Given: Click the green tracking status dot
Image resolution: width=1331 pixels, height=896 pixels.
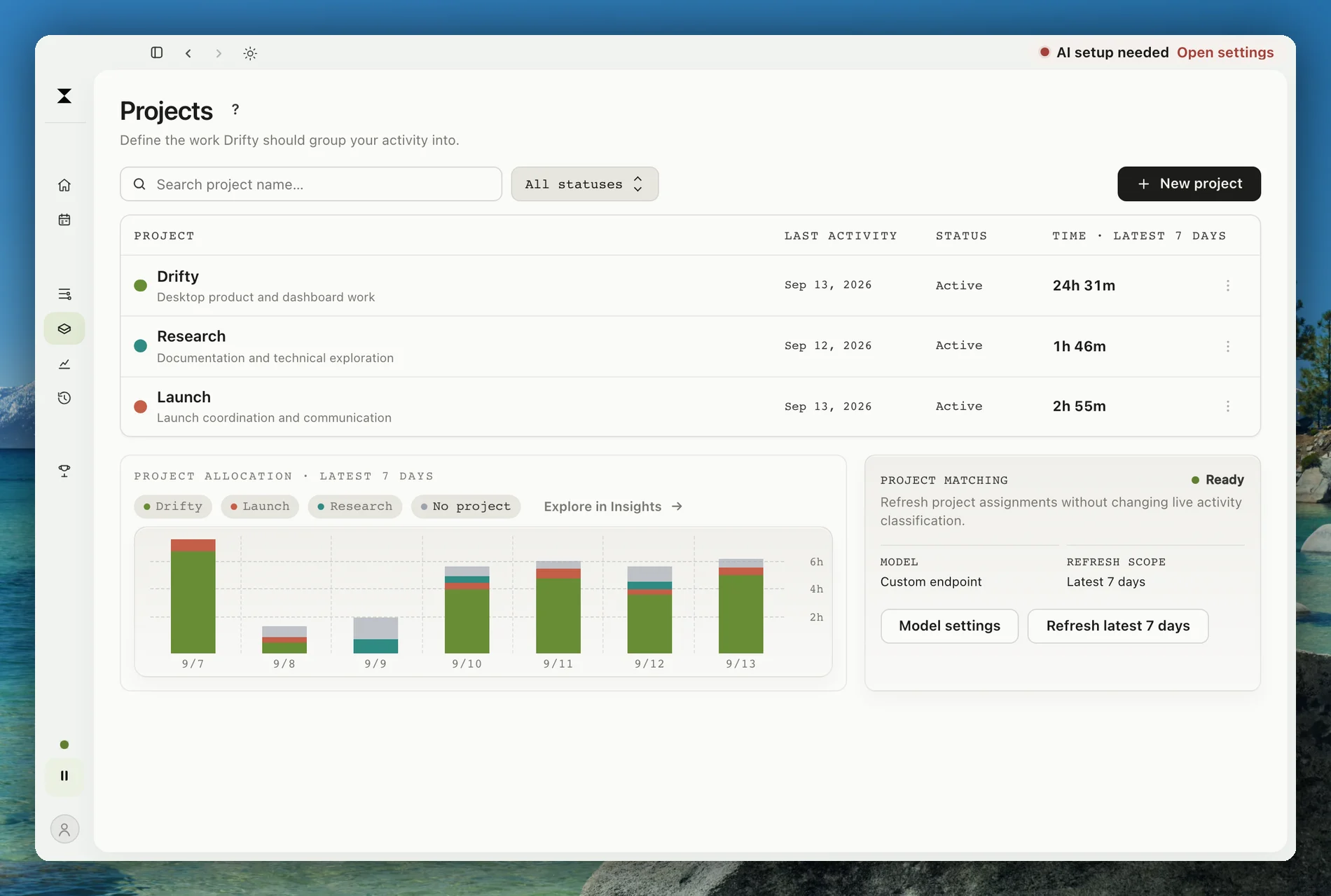Looking at the screenshot, I should [x=64, y=745].
